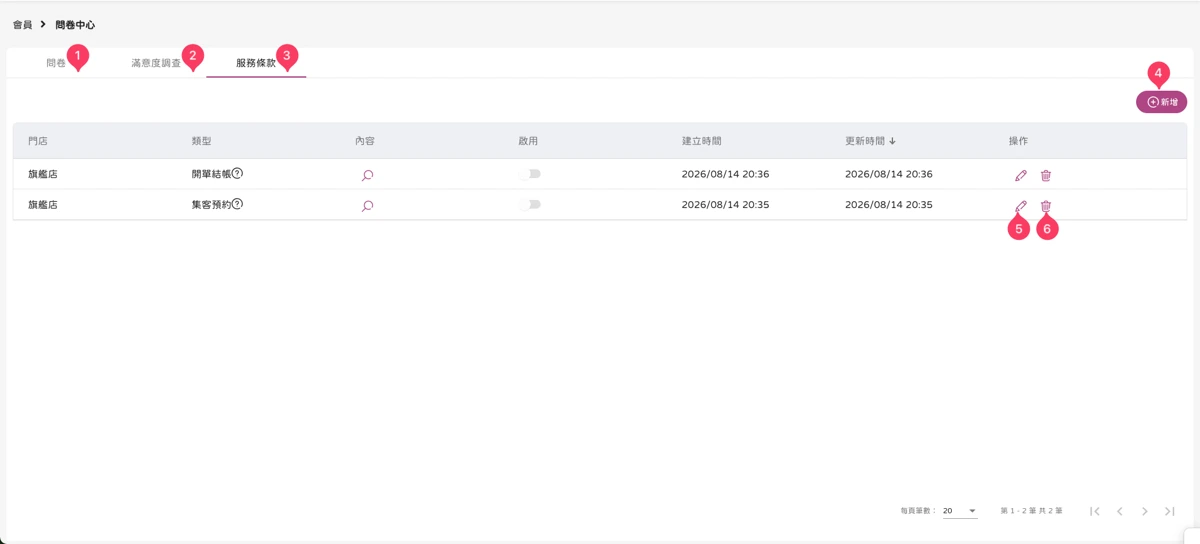
Task: Open the rows-per-page dropdown showing 20
Action: coord(959,511)
